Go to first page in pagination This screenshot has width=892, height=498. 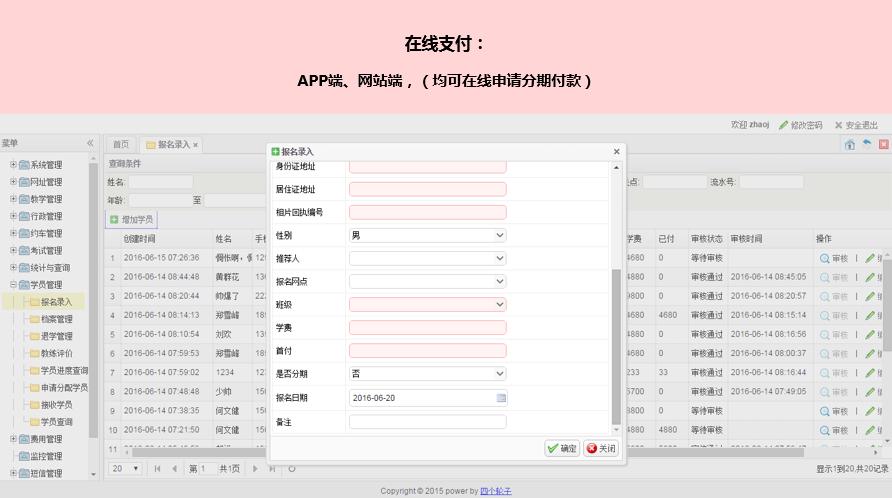coord(157,468)
